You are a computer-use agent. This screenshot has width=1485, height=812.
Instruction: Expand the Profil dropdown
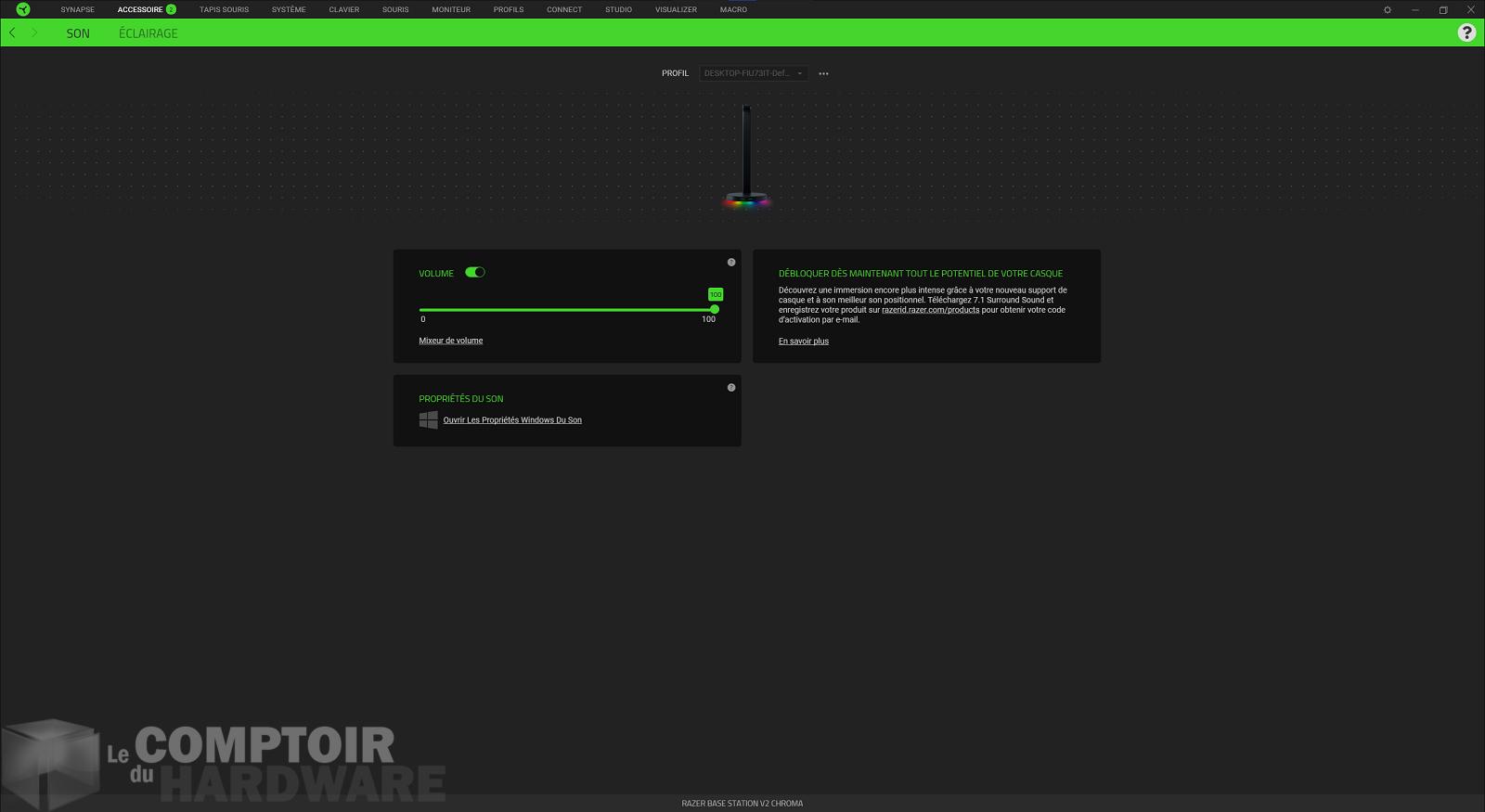click(x=753, y=73)
